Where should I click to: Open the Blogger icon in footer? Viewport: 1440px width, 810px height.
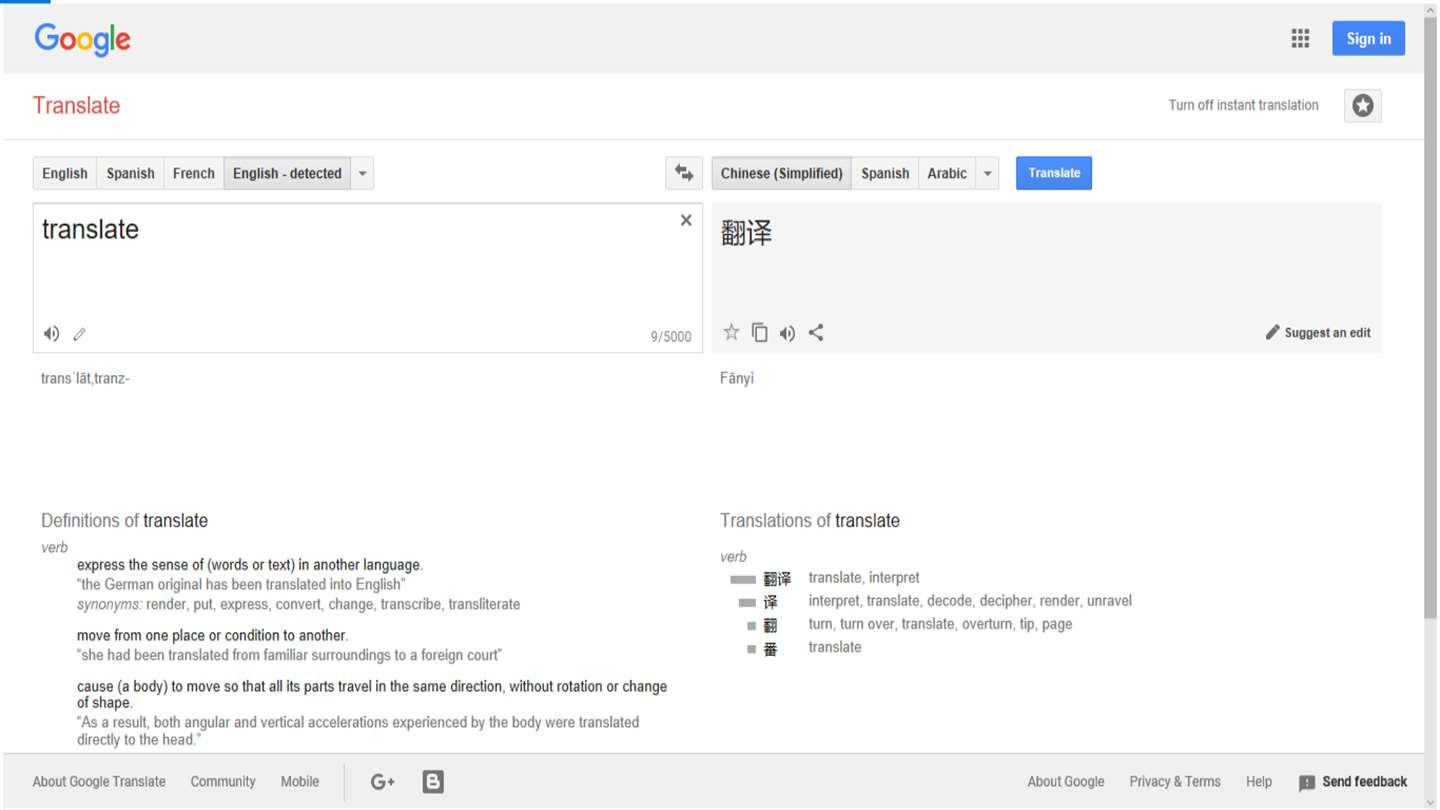click(x=433, y=782)
